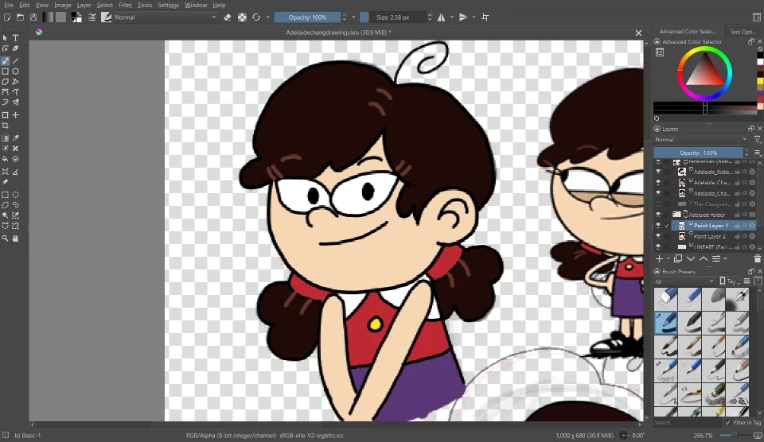Select the Pan hand tool
Viewport: 764px width, 442px height.
pyautogui.click(x=16, y=238)
